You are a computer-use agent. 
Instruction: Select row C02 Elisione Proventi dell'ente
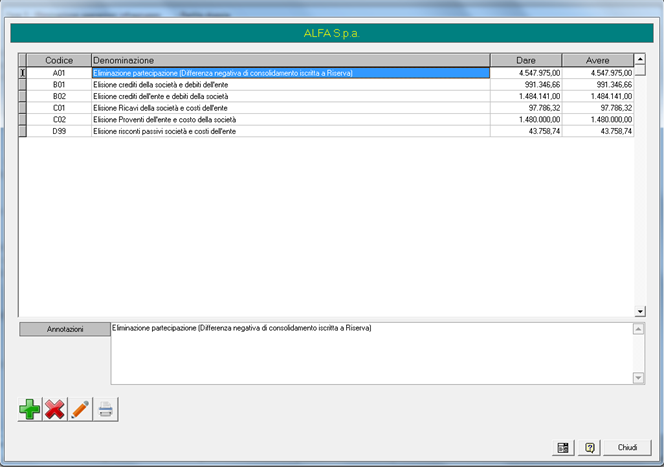[290, 119]
